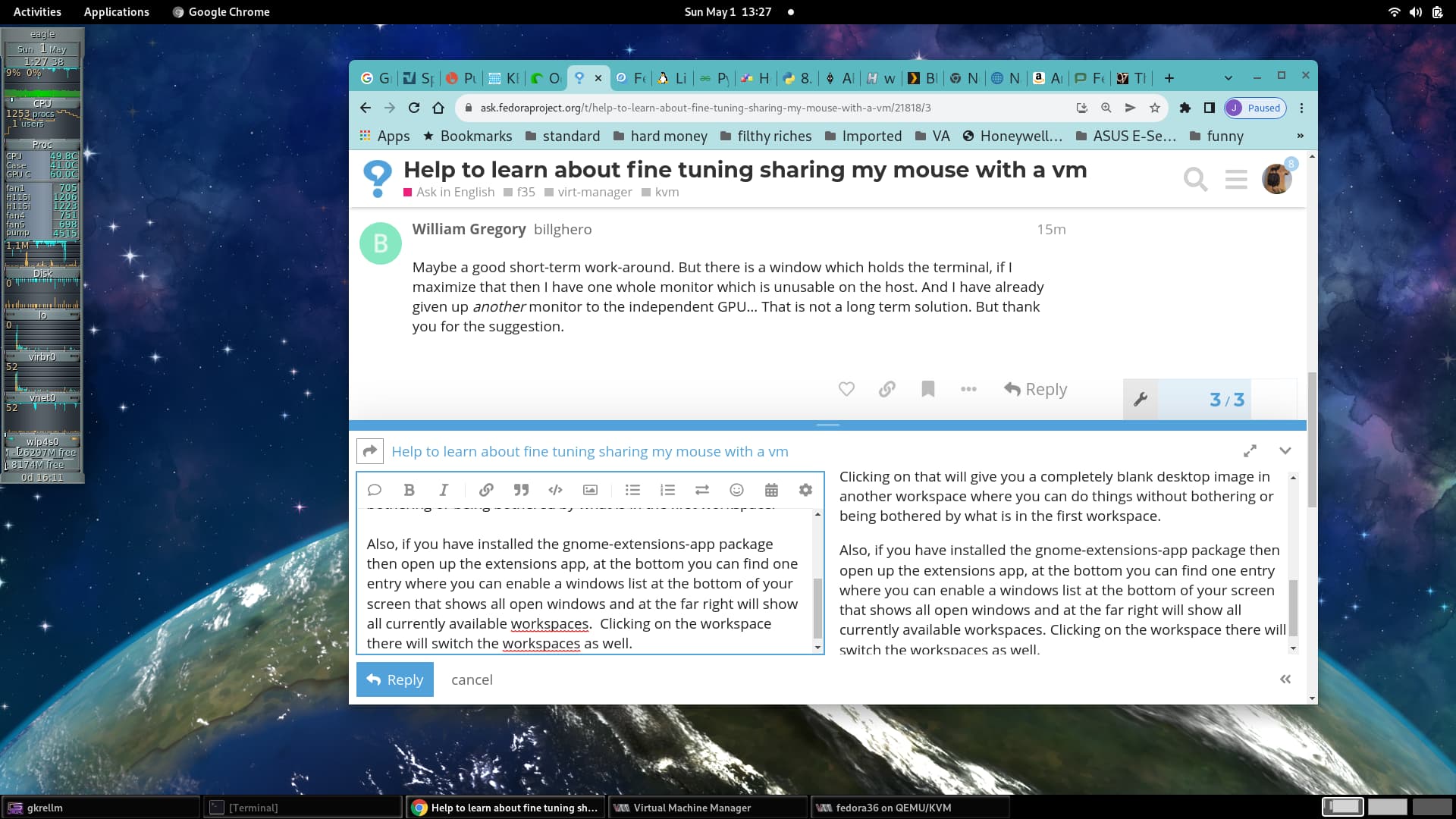Start a bulleted list in the editor
This screenshot has height=819, width=1456.
(632, 490)
